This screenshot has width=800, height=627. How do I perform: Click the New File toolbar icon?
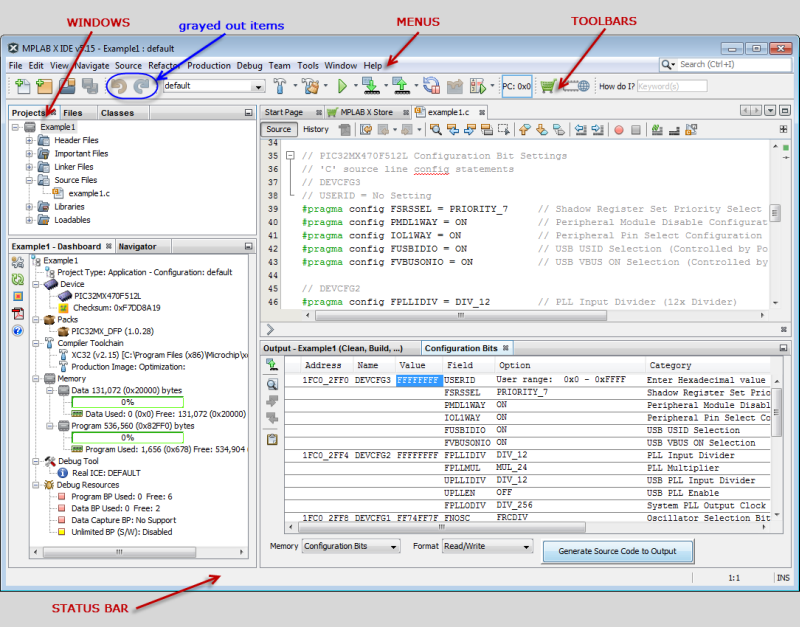21,87
